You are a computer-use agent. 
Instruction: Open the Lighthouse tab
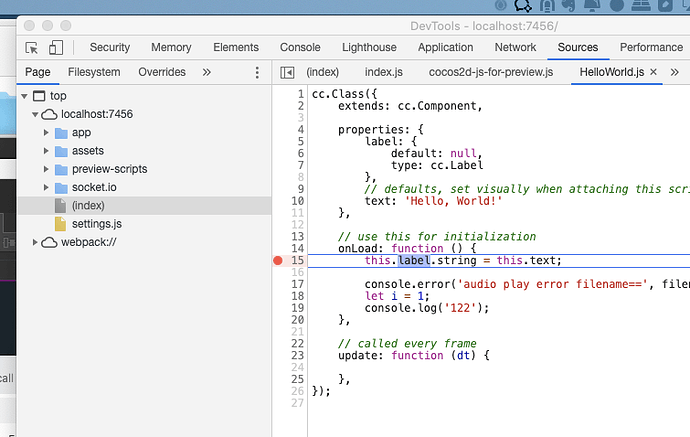click(x=369, y=48)
